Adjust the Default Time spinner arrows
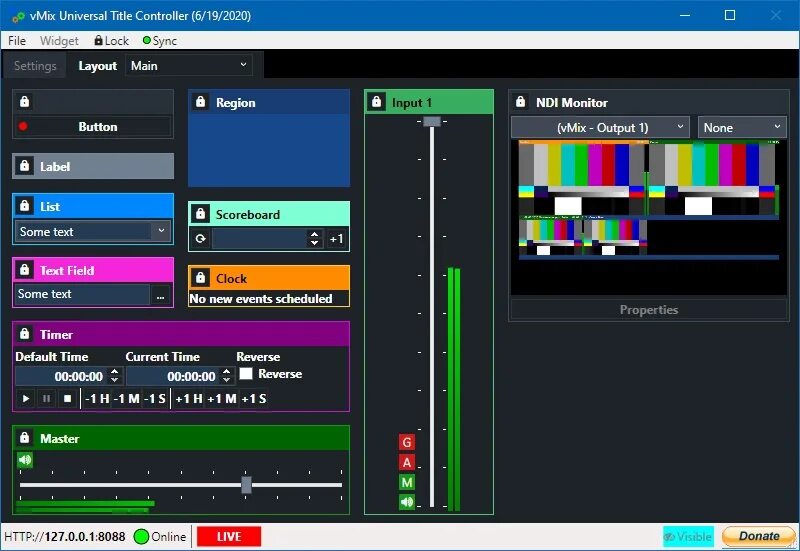Image resolution: width=800 pixels, height=551 pixels. [x=115, y=376]
